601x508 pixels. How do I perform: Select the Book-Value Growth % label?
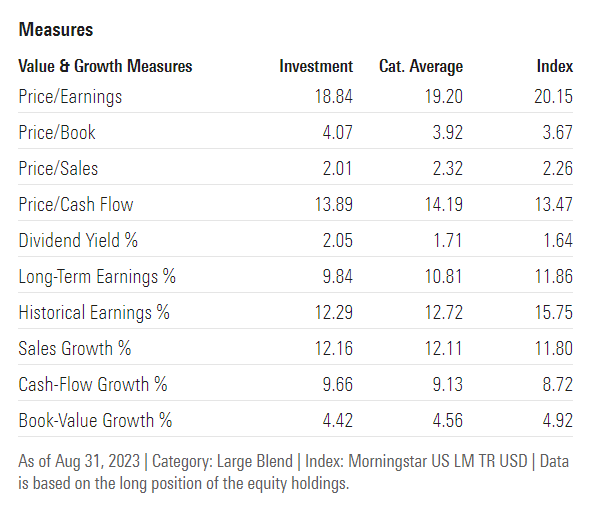tap(95, 420)
